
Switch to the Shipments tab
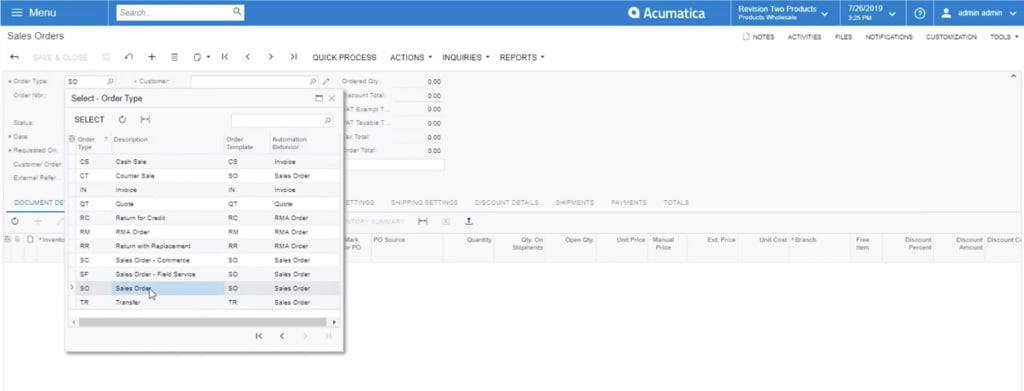click(x=575, y=203)
